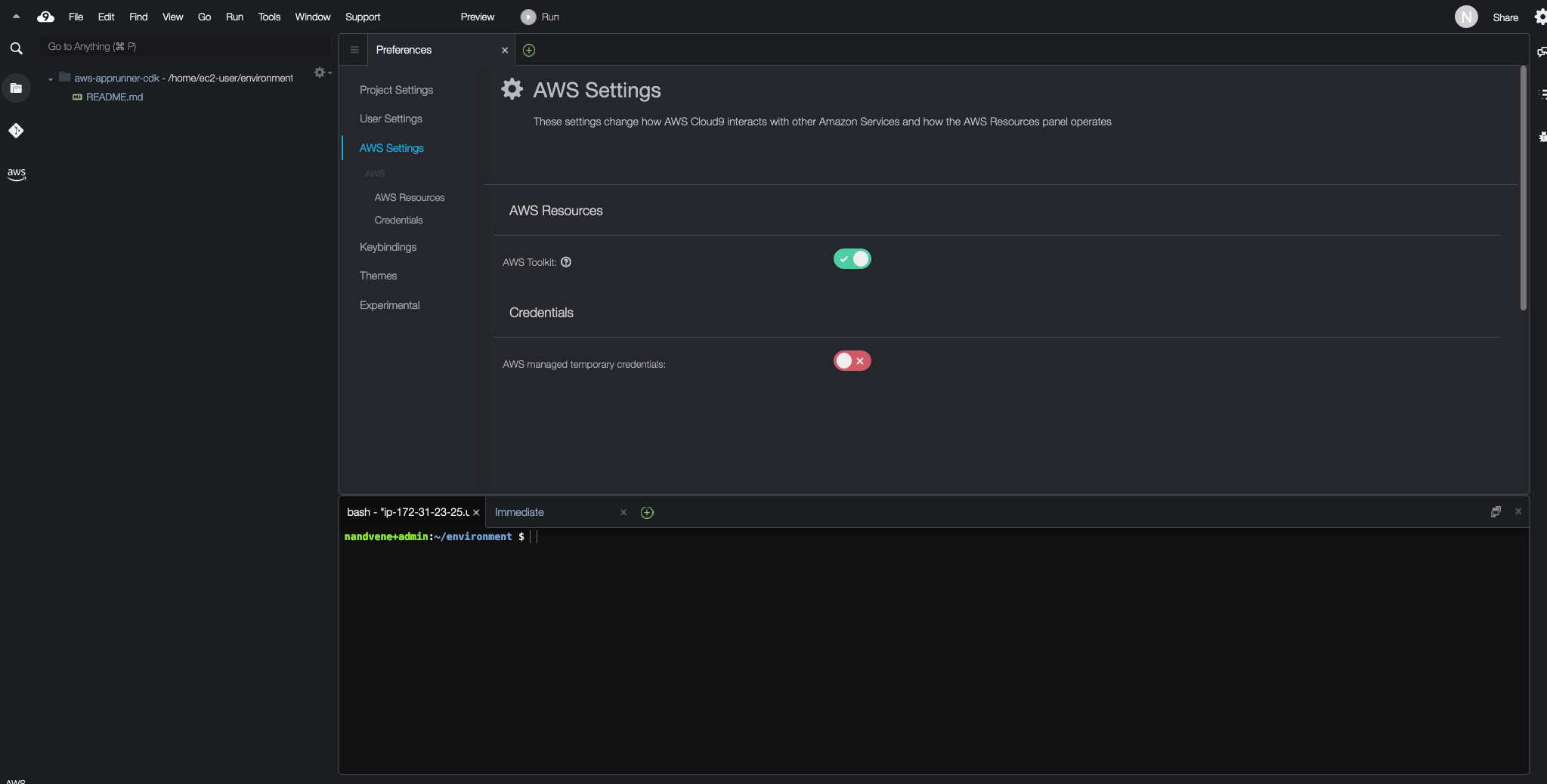Toggle the AWS Toolkit switch off
The height and width of the screenshot is (784, 1547).
click(852, 258)
